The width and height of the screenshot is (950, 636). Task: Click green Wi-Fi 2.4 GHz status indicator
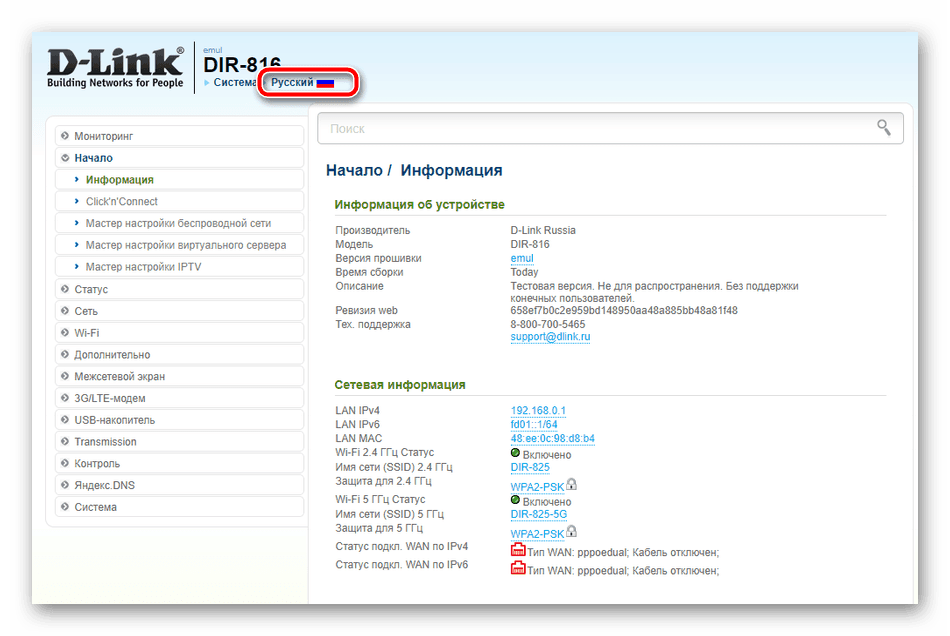tap(515, 452)
